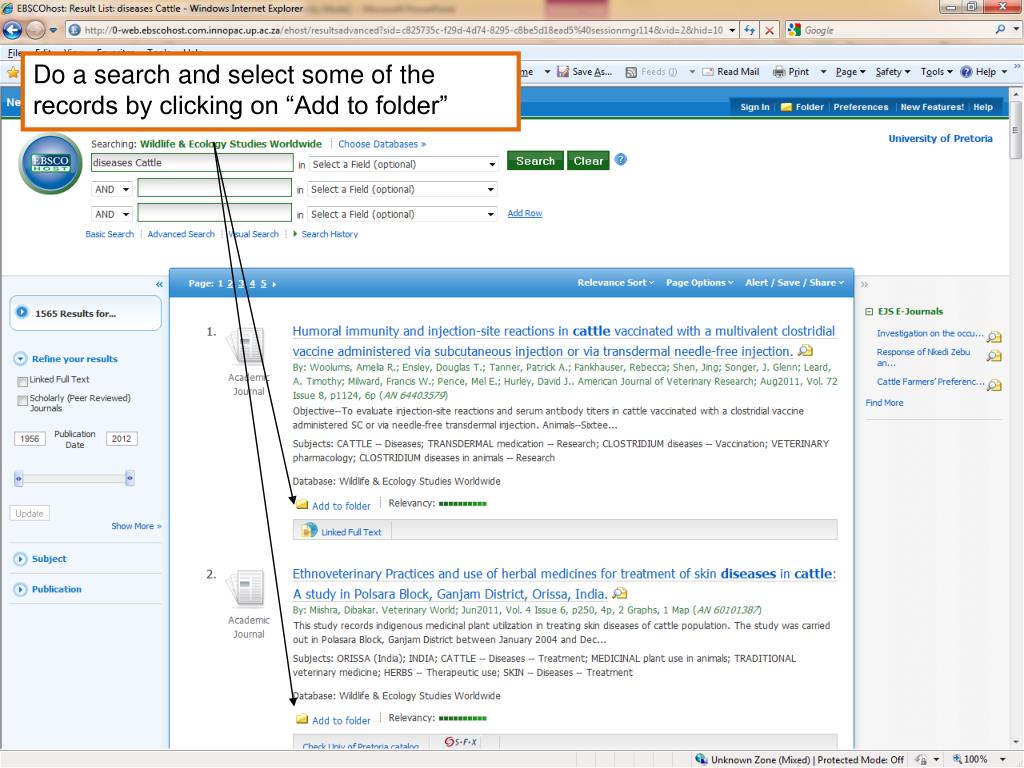Open the Page menu in toolbar
The height and width of the screenshot is (768, 1024).
click(850, 72)
